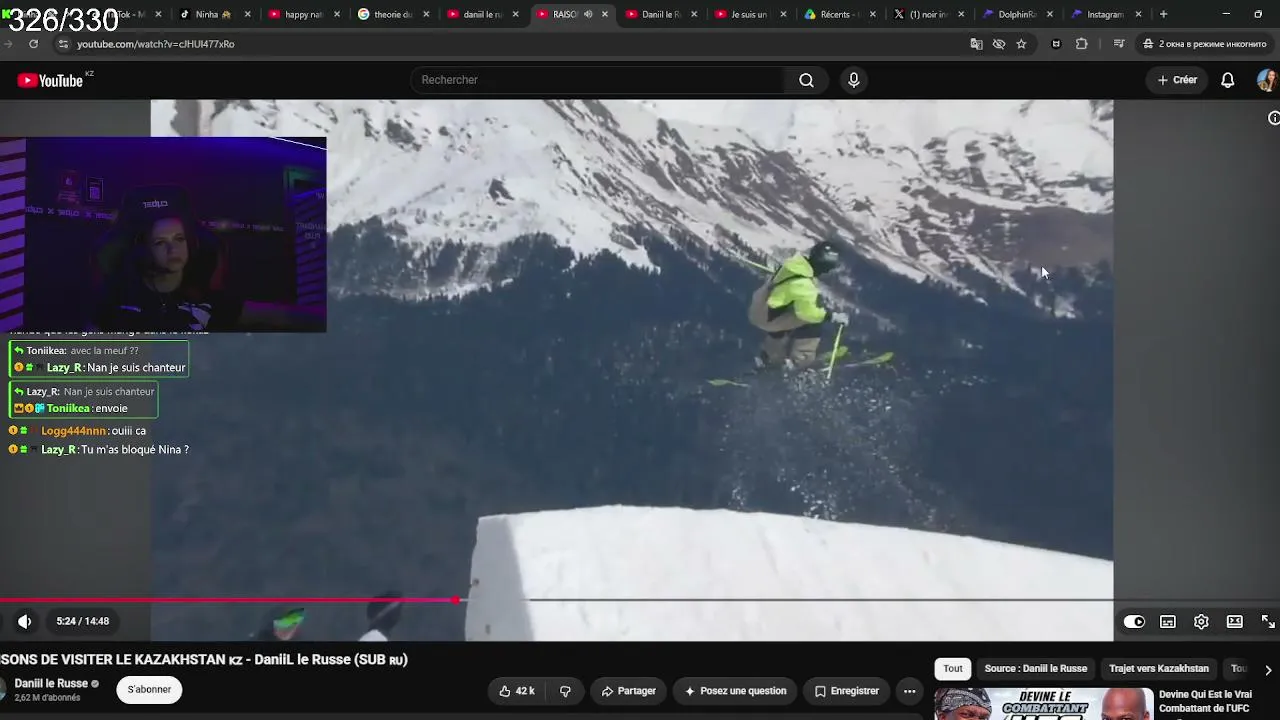This screenshot has width=1280, height=720.
Task: Open the YouTube home logo
Action: pyautogui.click(x=50, y=81)
